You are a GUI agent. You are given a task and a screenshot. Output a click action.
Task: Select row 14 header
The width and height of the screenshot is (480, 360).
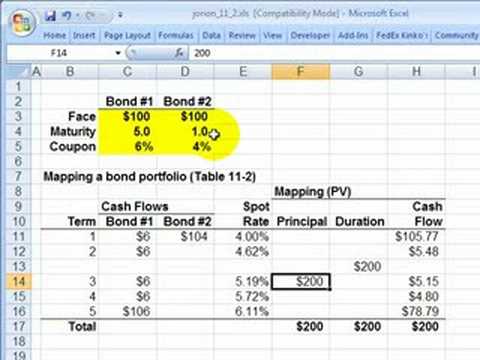(19, 281)
